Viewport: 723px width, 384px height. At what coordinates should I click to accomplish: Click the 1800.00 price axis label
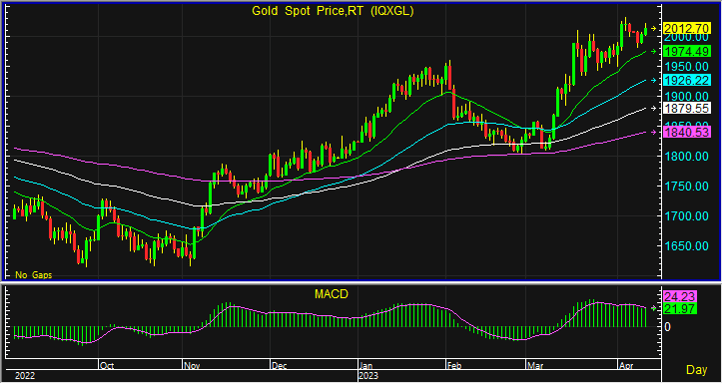coord(686,156)
